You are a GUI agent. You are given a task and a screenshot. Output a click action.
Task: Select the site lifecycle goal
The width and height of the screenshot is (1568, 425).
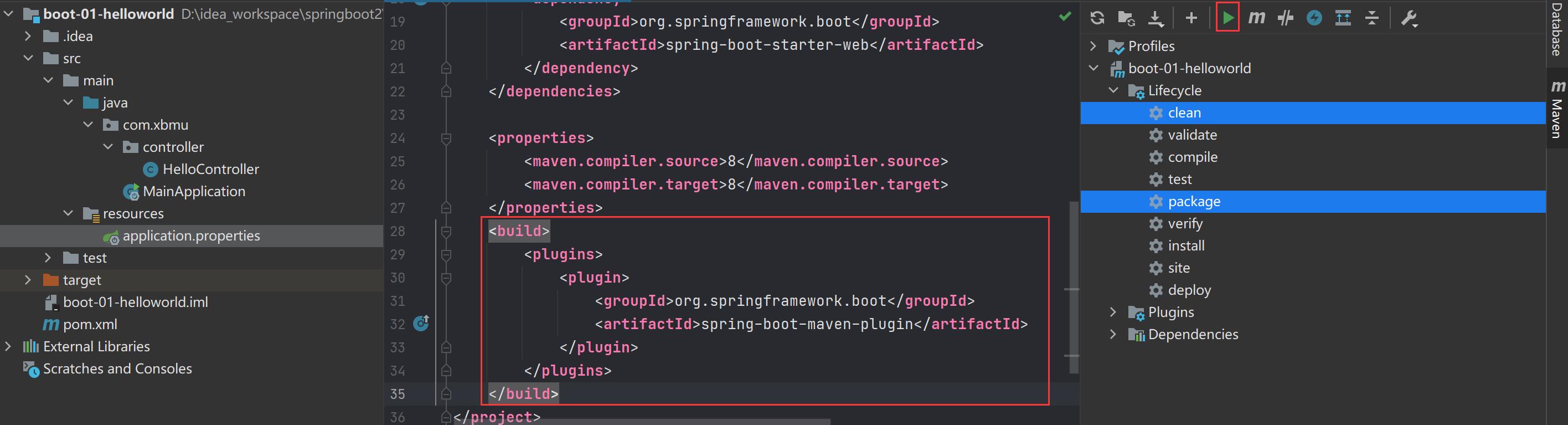pyautogui.click(x=1313, y=268)
